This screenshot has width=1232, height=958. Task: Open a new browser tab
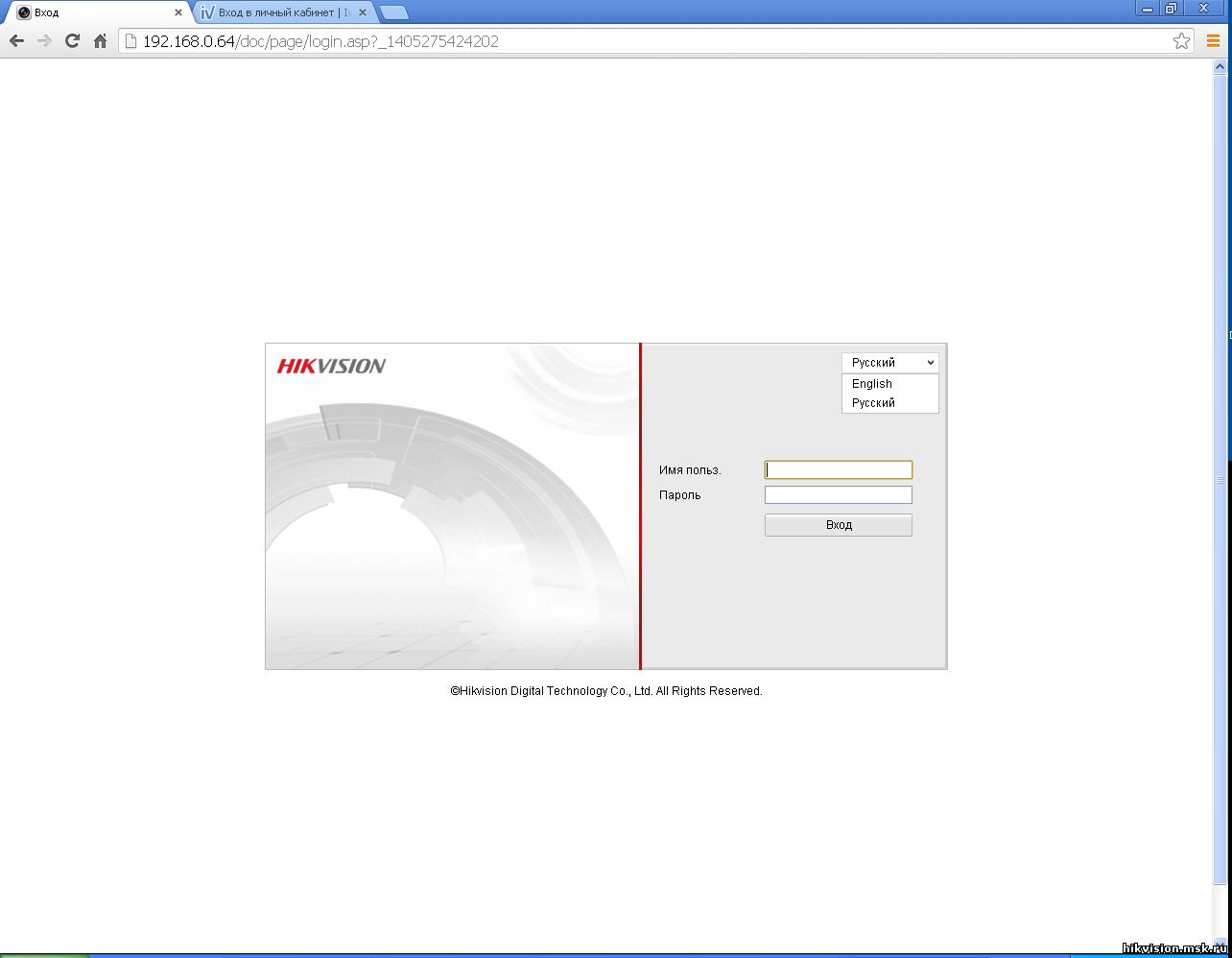coord(394,12)
